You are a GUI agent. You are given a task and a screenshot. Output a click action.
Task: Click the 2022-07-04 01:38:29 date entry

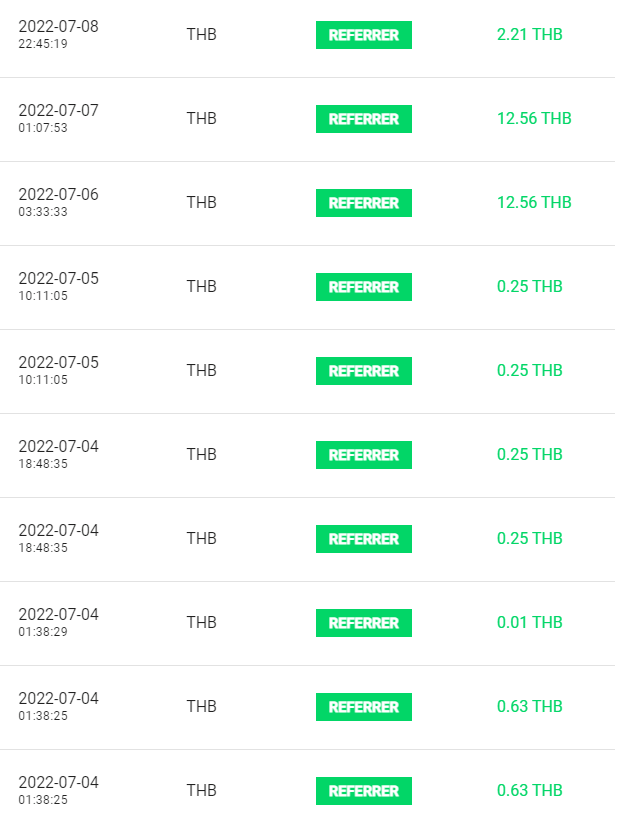58,622
